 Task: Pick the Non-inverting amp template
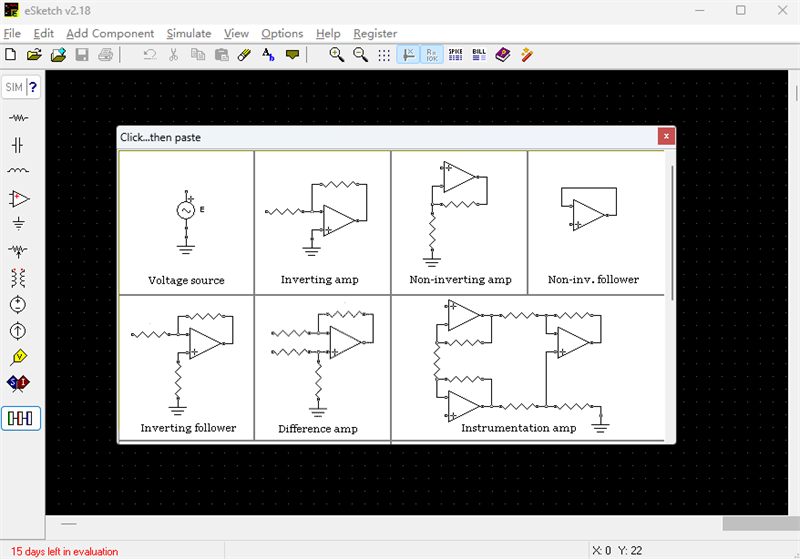pos(459,222)
